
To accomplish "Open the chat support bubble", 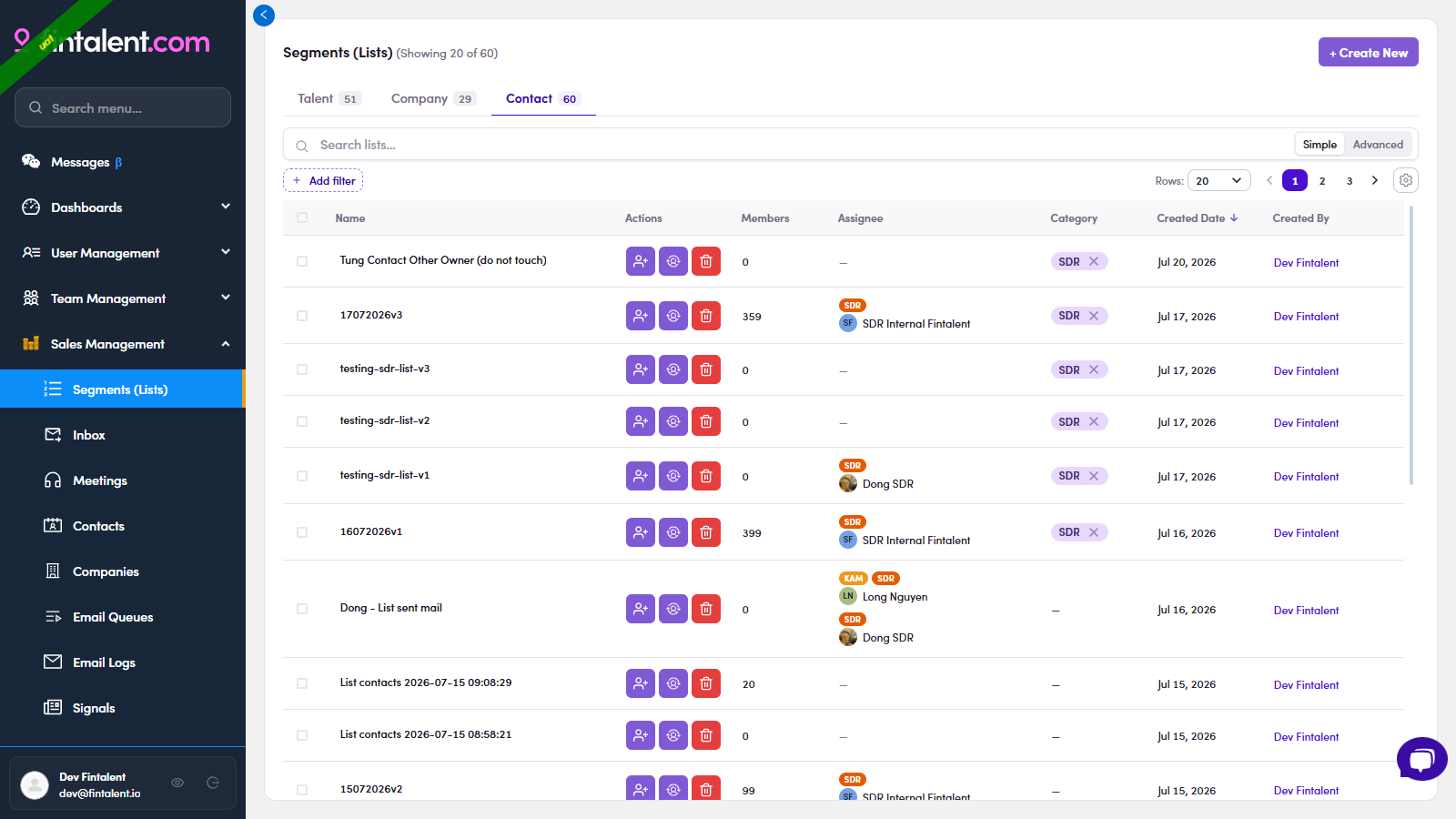I will pyautogui.click(x=1422, y=759).
